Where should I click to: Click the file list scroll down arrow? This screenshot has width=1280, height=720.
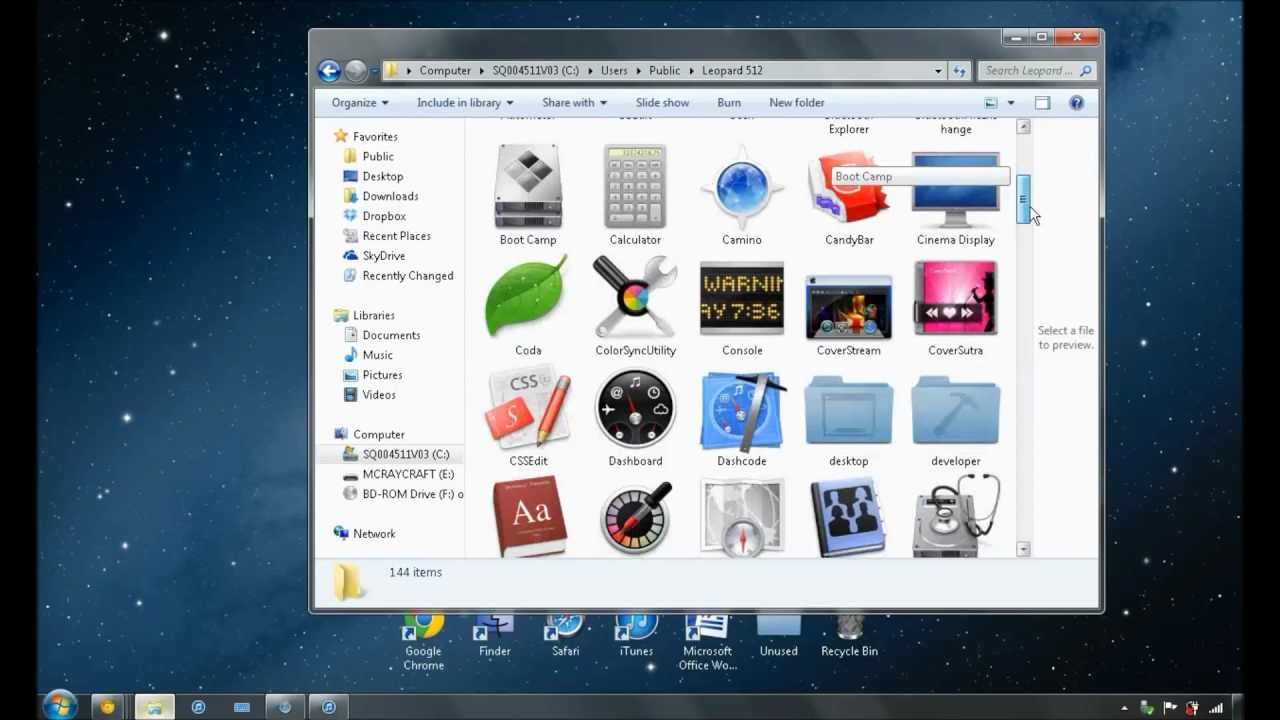click(1023, 549)
